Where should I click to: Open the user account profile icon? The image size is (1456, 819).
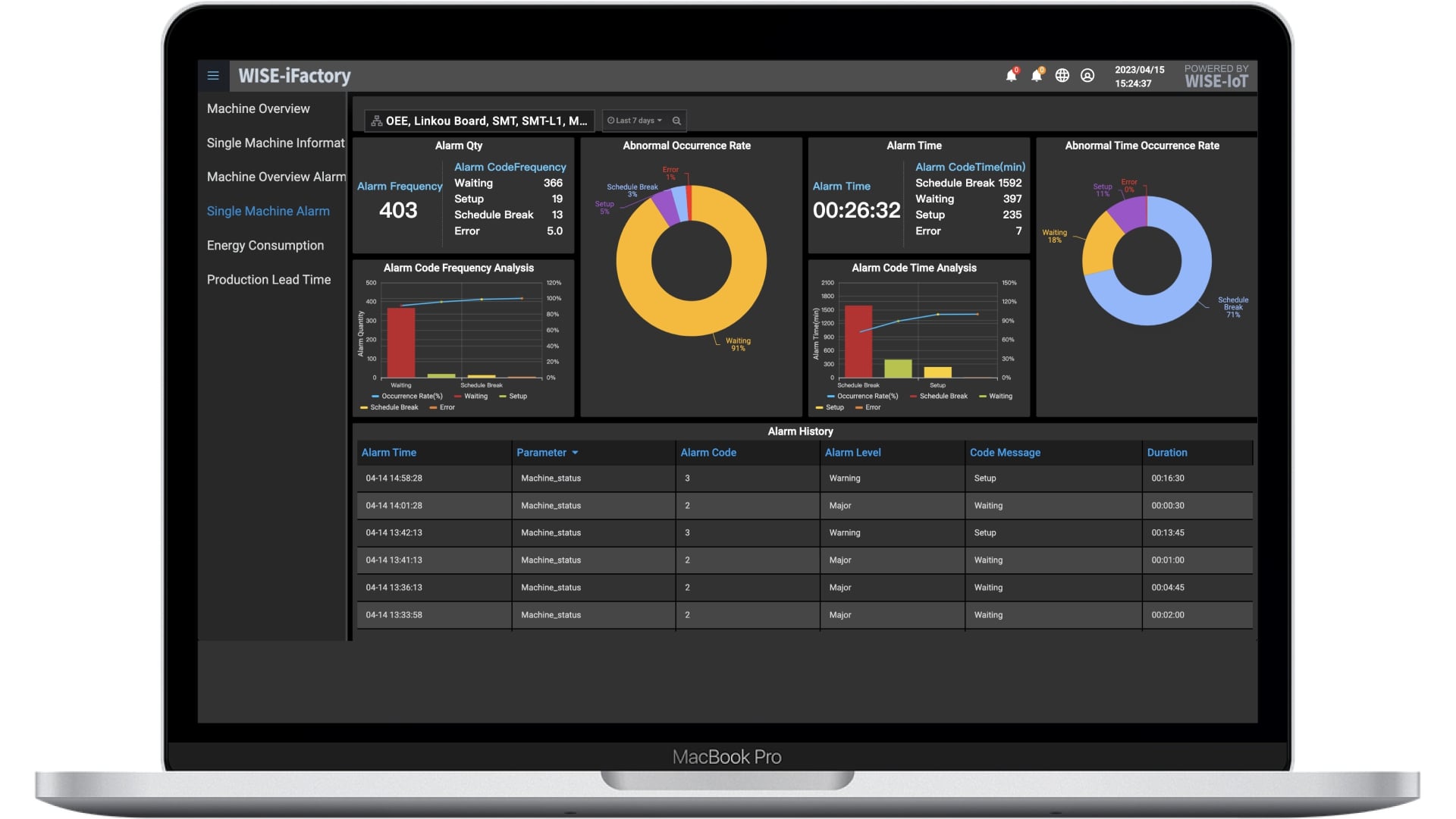pos(1087,76)
